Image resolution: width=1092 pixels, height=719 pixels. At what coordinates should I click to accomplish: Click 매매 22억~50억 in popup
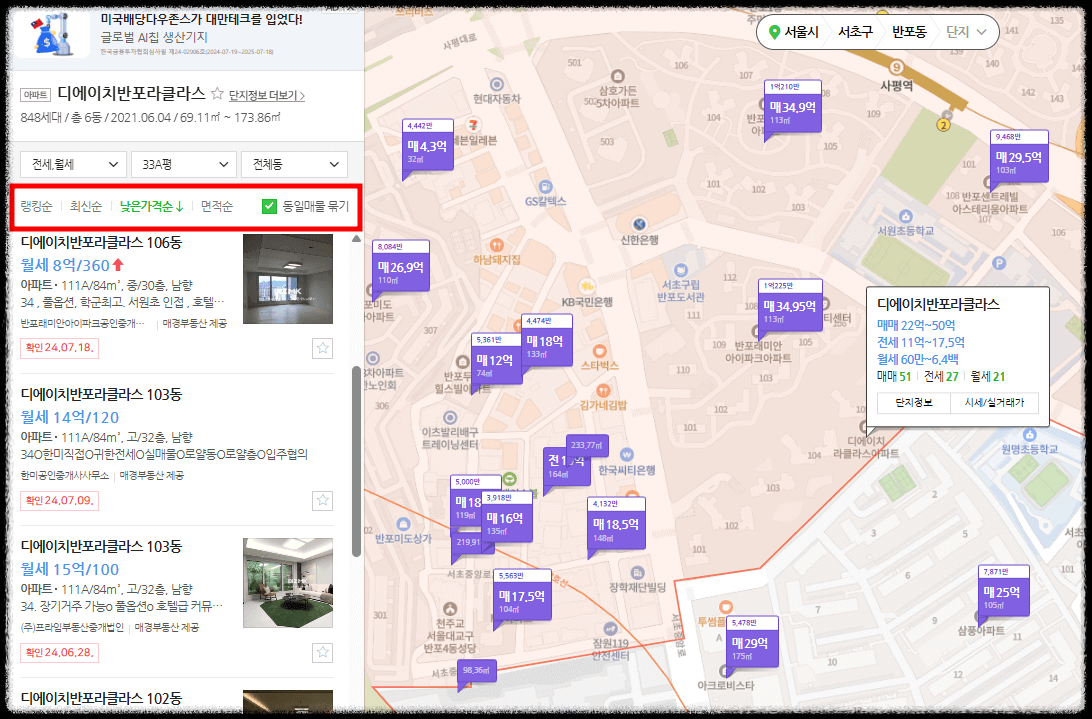pyautogui.click(x=916, y=325)
